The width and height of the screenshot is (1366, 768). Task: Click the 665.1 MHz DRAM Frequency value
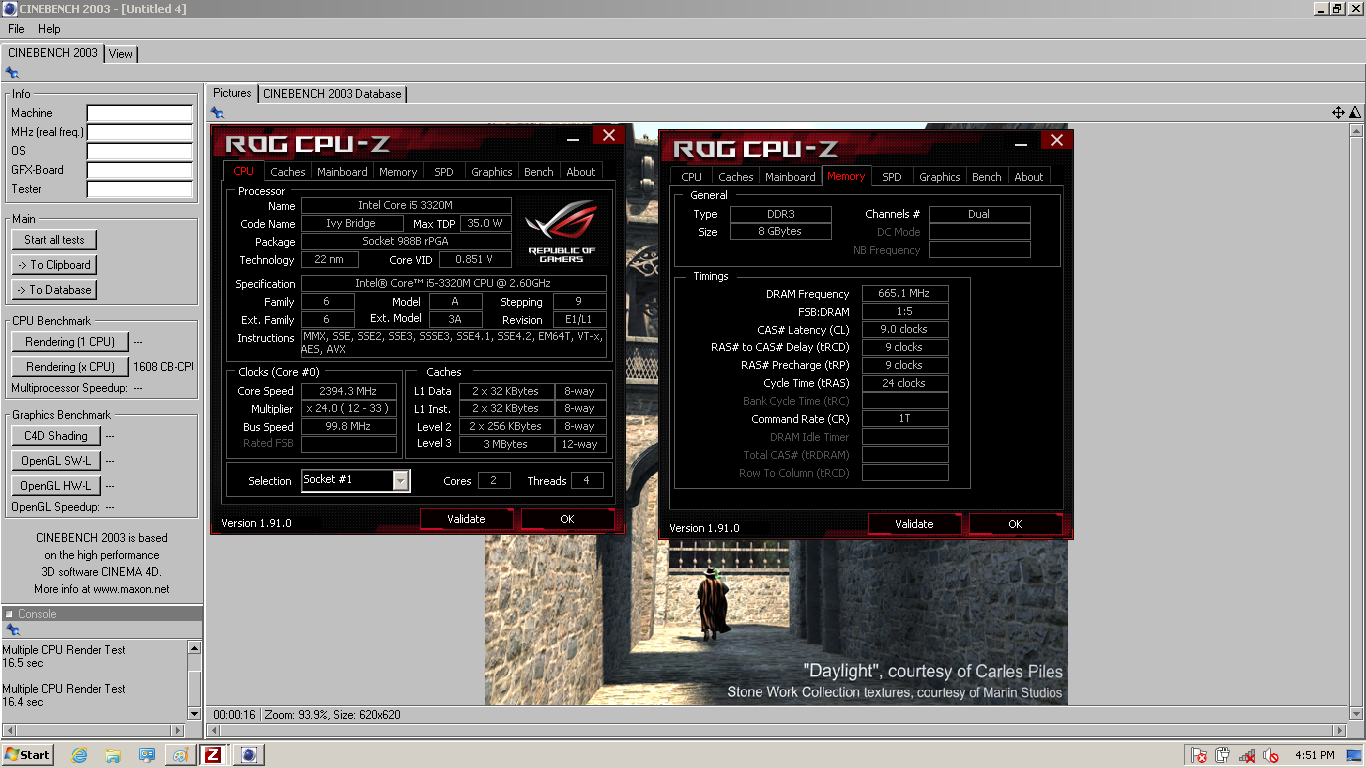click(904, 294)
